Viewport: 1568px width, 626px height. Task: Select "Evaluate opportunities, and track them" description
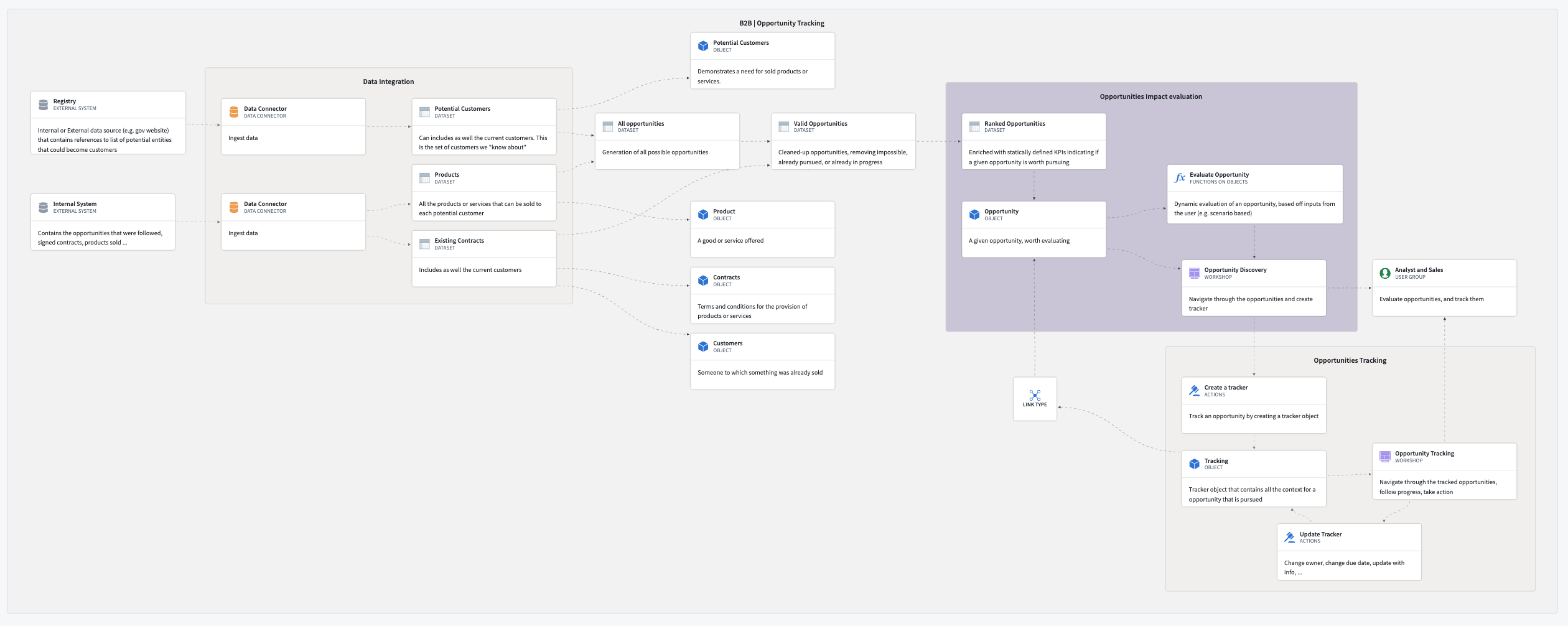1432,299
